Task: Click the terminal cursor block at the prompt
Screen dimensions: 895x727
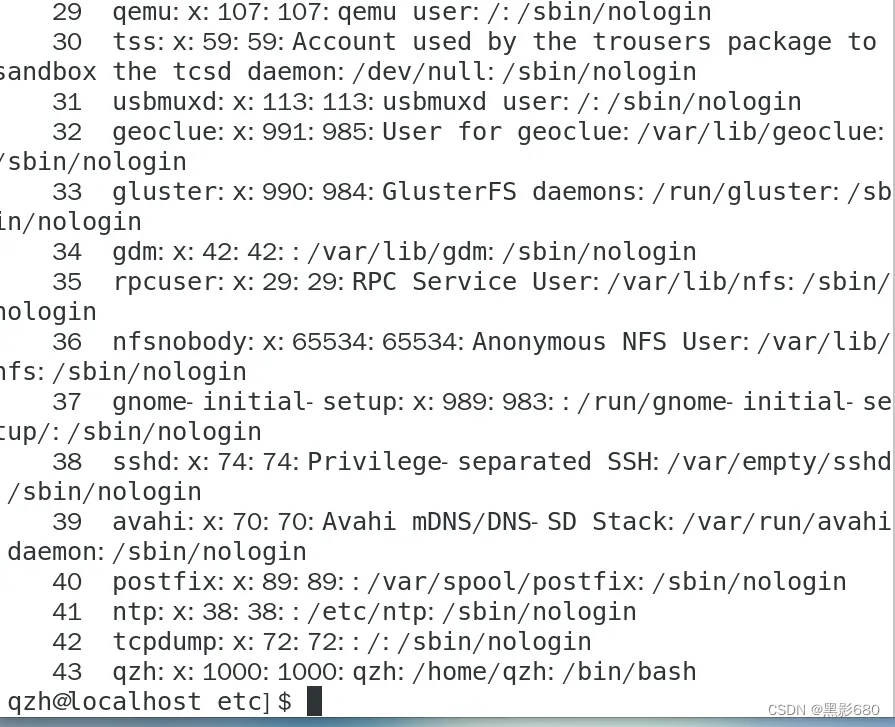Action: 315,701
